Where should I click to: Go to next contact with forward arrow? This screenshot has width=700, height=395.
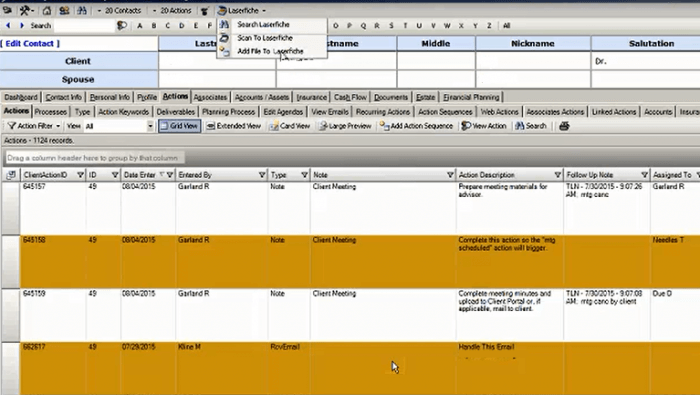[x=21, y=25]
